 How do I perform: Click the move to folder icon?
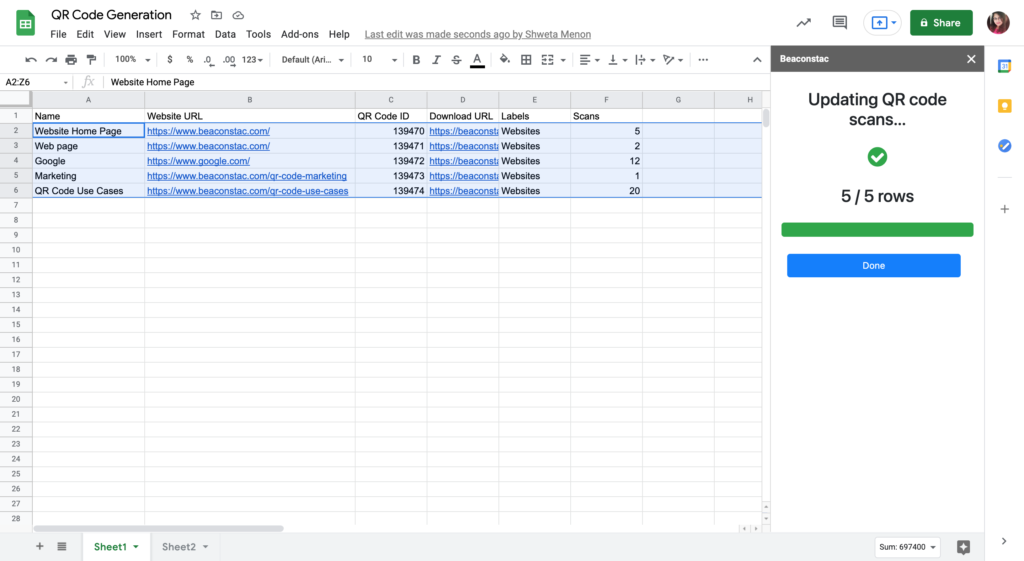(x=216, y=15)
